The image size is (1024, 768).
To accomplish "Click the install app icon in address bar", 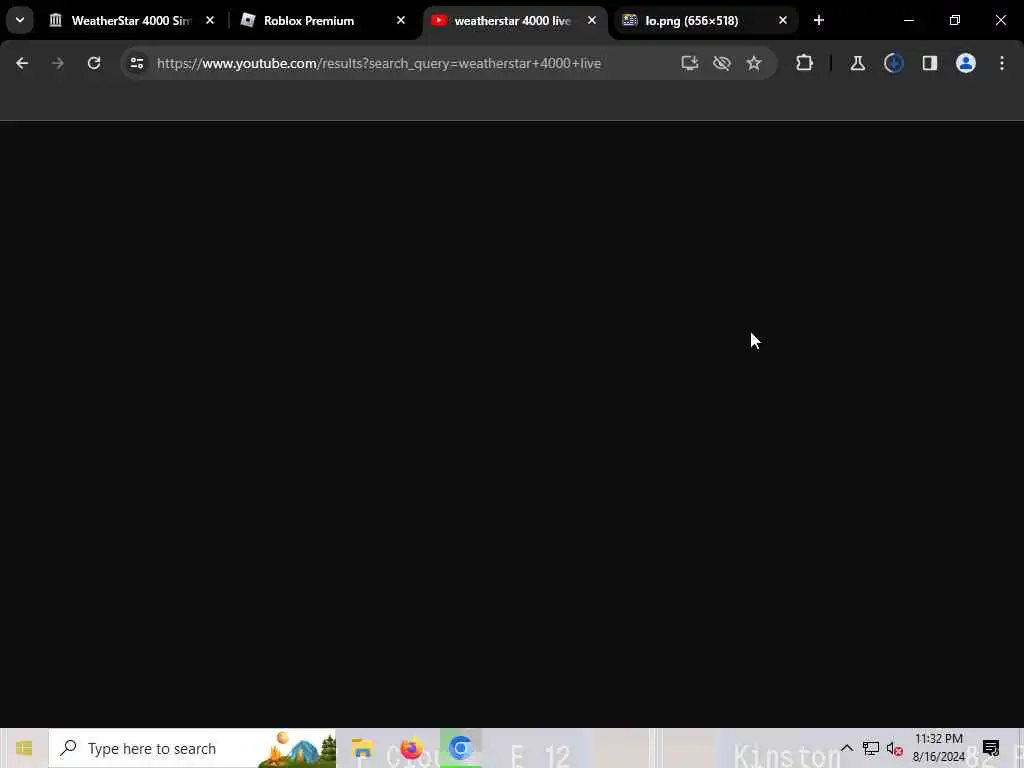I will click(690, 63).
